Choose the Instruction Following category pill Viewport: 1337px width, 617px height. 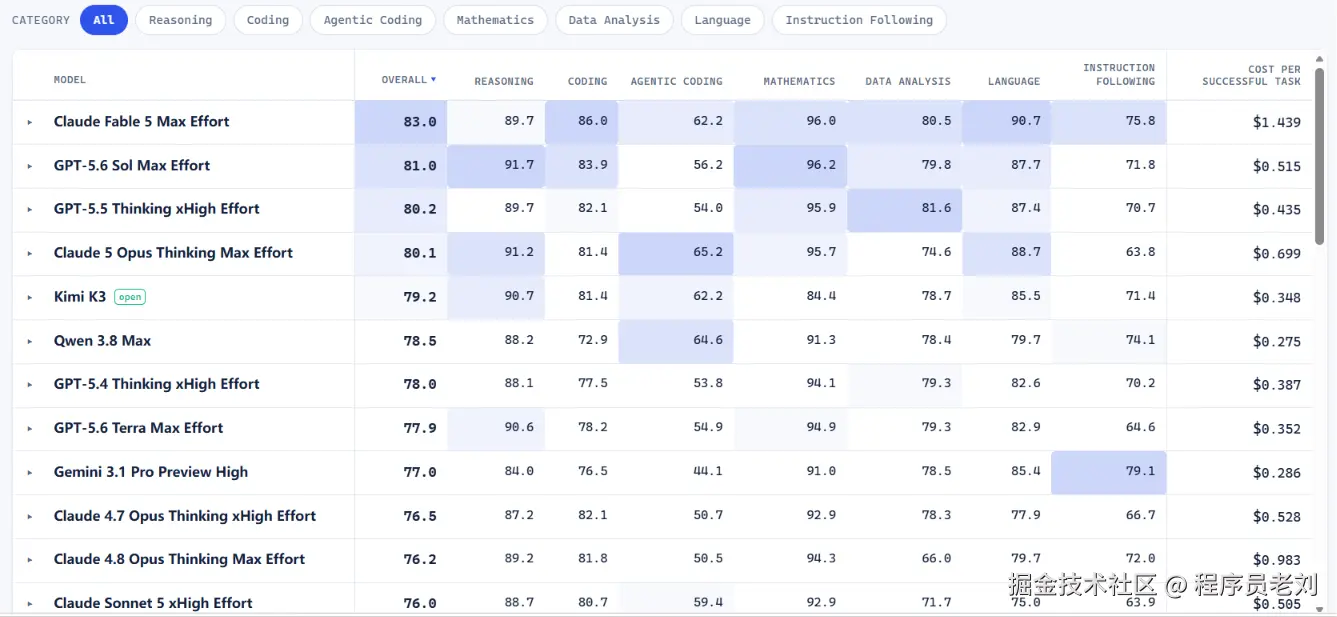click(859, 20)
